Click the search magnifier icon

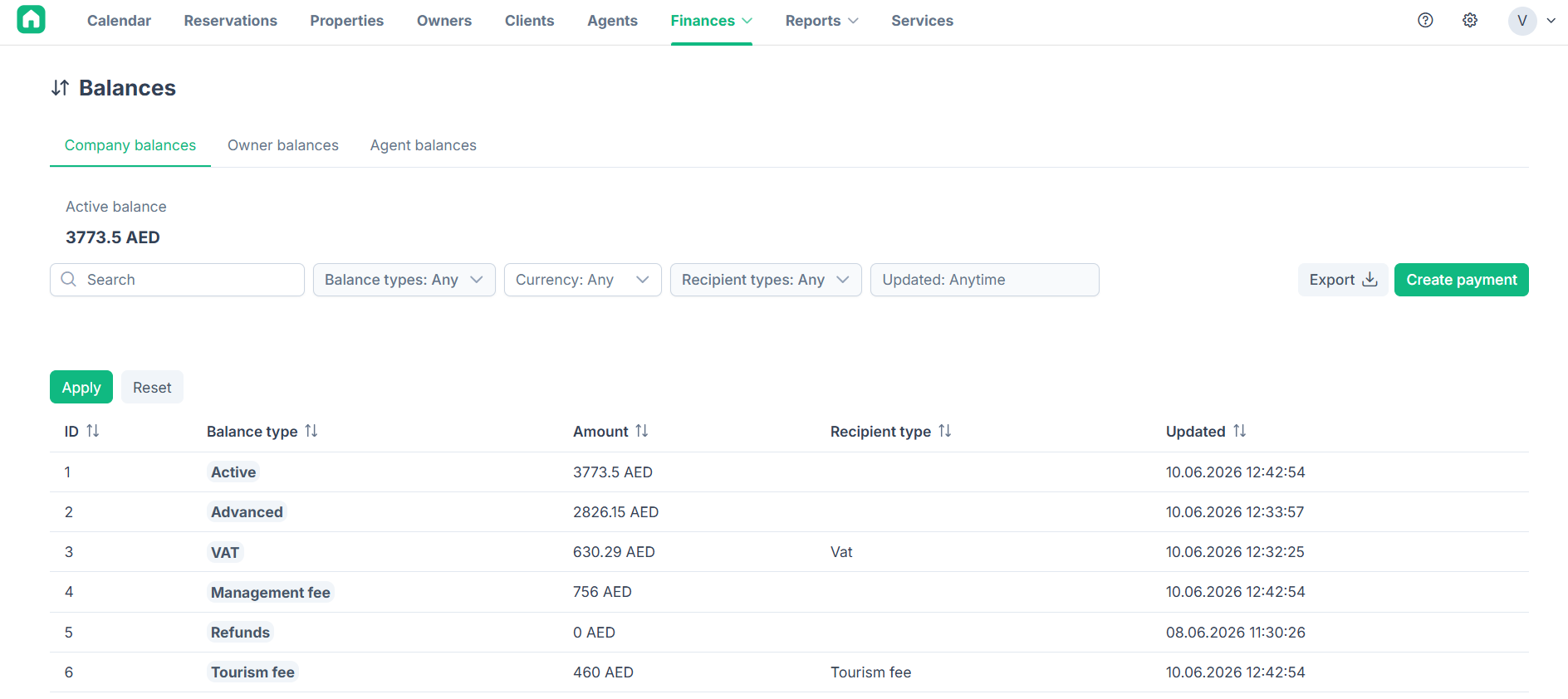69,280
